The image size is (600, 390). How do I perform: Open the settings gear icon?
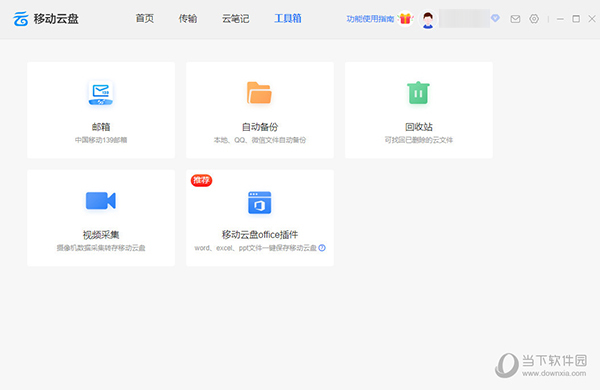pos(534,19)
